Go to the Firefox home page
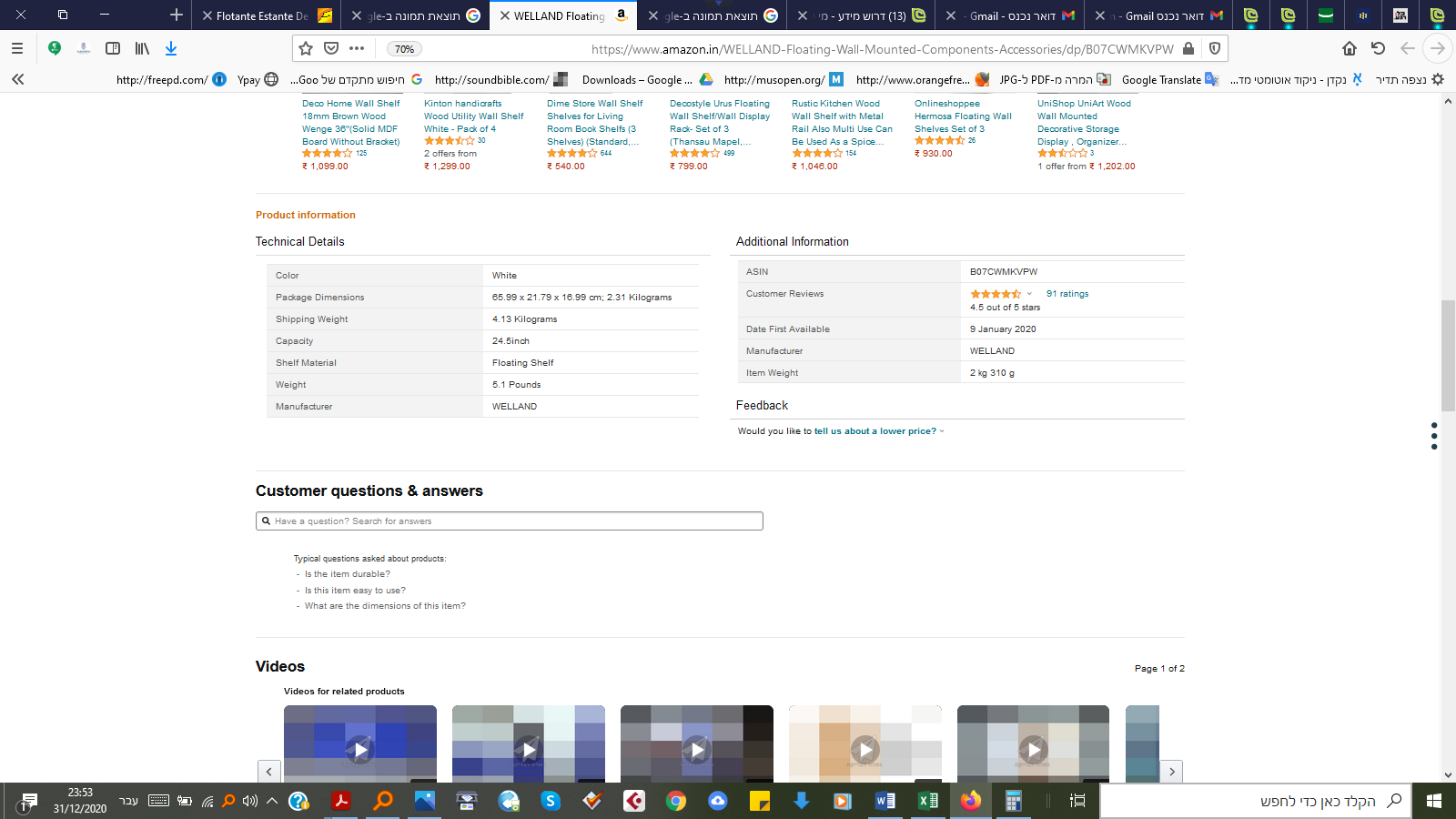 click(x=1350, y=48)
